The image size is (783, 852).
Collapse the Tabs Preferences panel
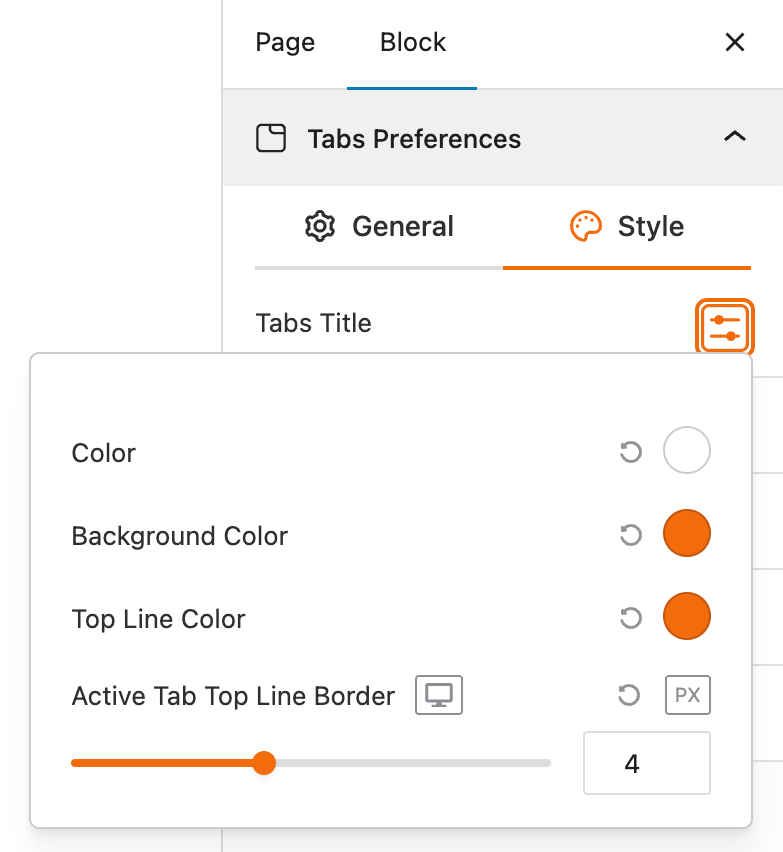735,137
